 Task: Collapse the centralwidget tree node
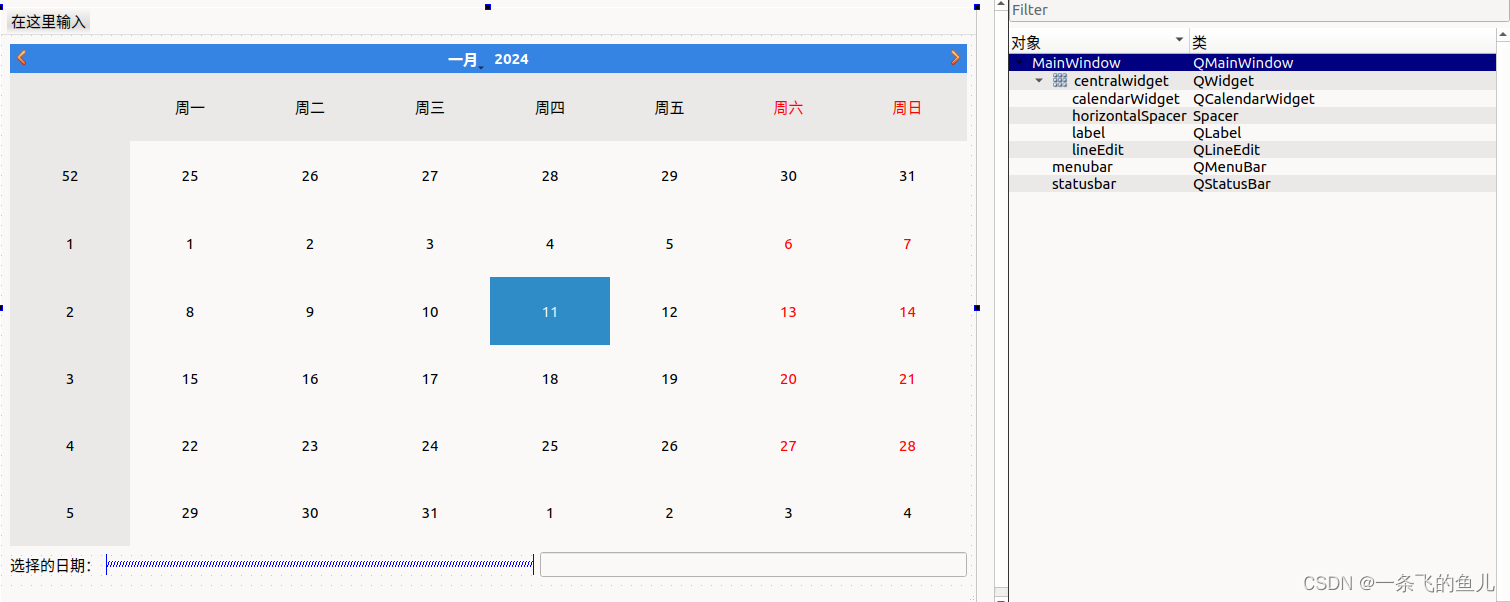click(1039, 81)
